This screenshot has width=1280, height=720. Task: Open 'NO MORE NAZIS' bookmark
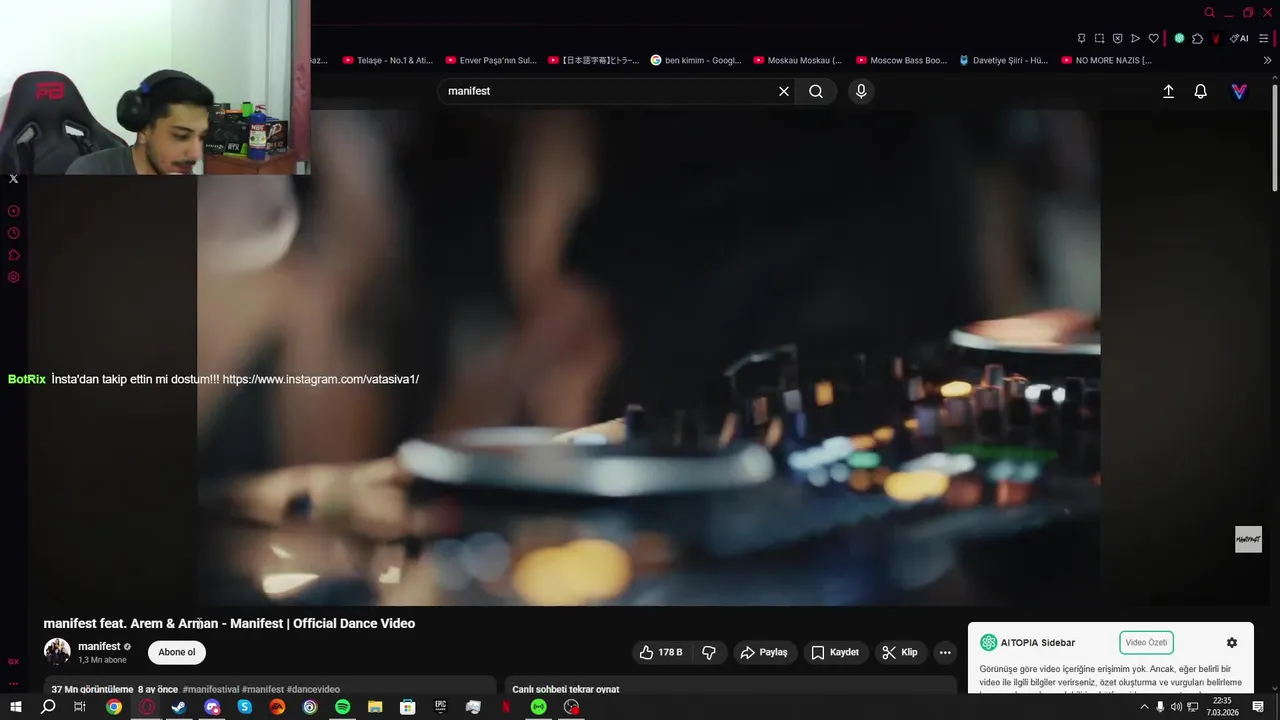pos(1107,60)
